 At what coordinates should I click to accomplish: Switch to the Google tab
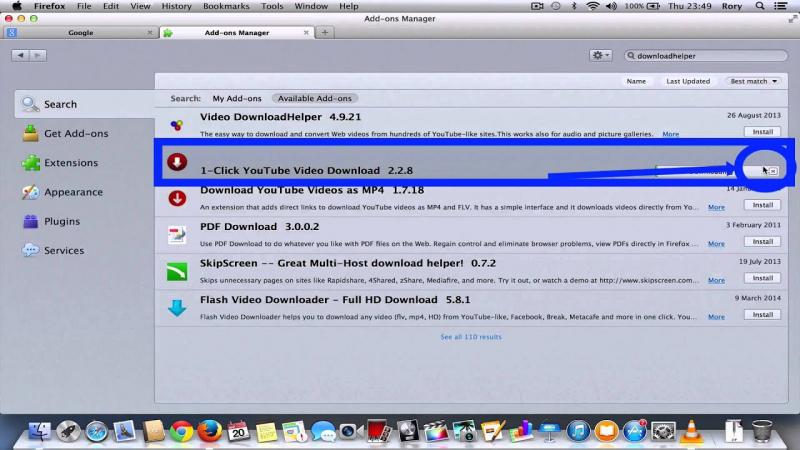coord(81,32)
